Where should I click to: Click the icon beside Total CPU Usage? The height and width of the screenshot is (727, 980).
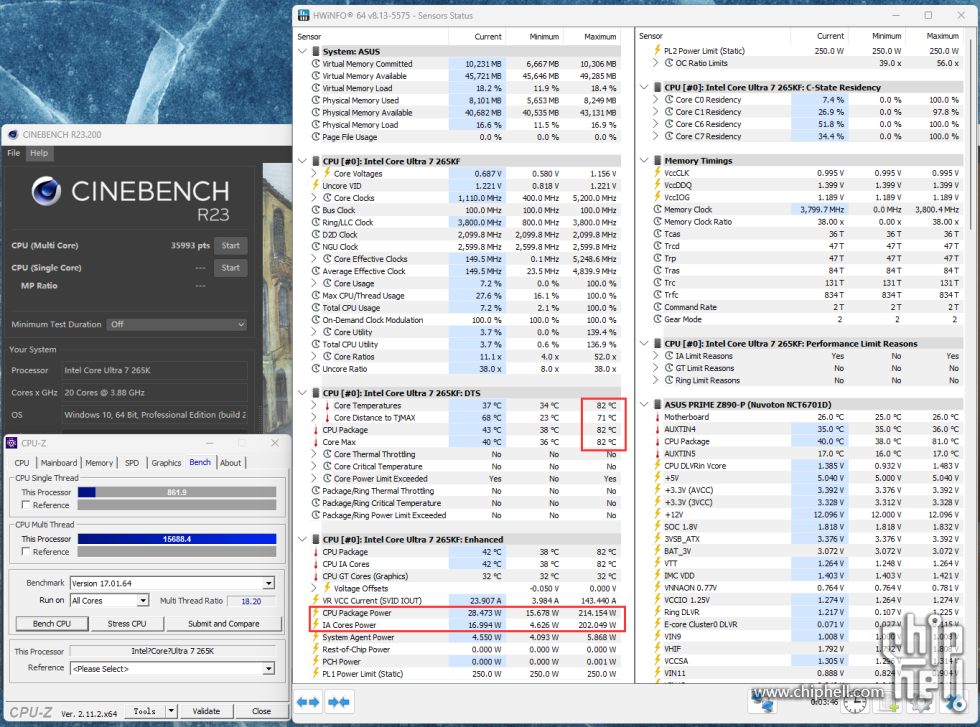coord(316,308)
